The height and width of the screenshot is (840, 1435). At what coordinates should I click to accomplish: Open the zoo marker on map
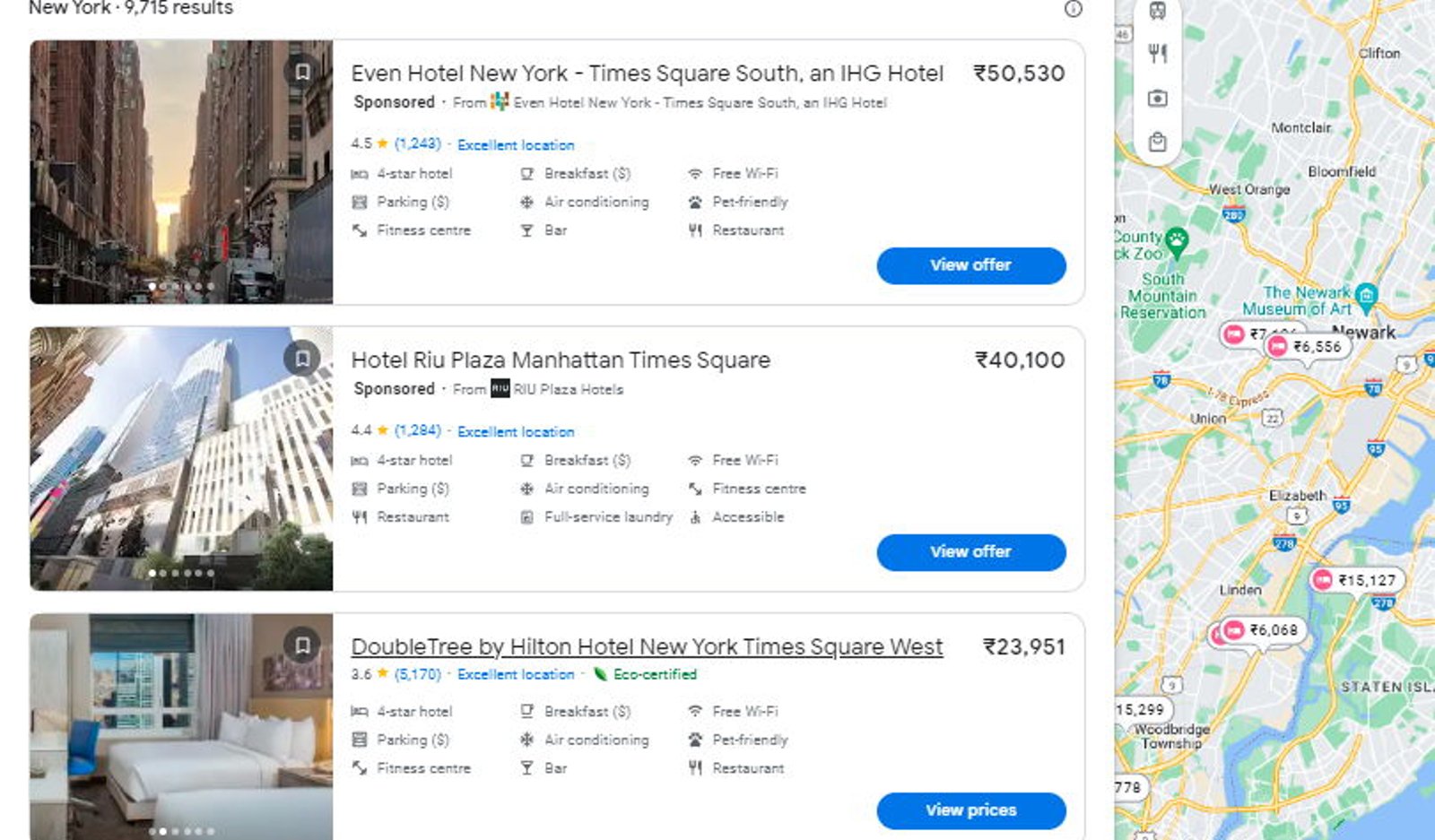coord(1177,240)
